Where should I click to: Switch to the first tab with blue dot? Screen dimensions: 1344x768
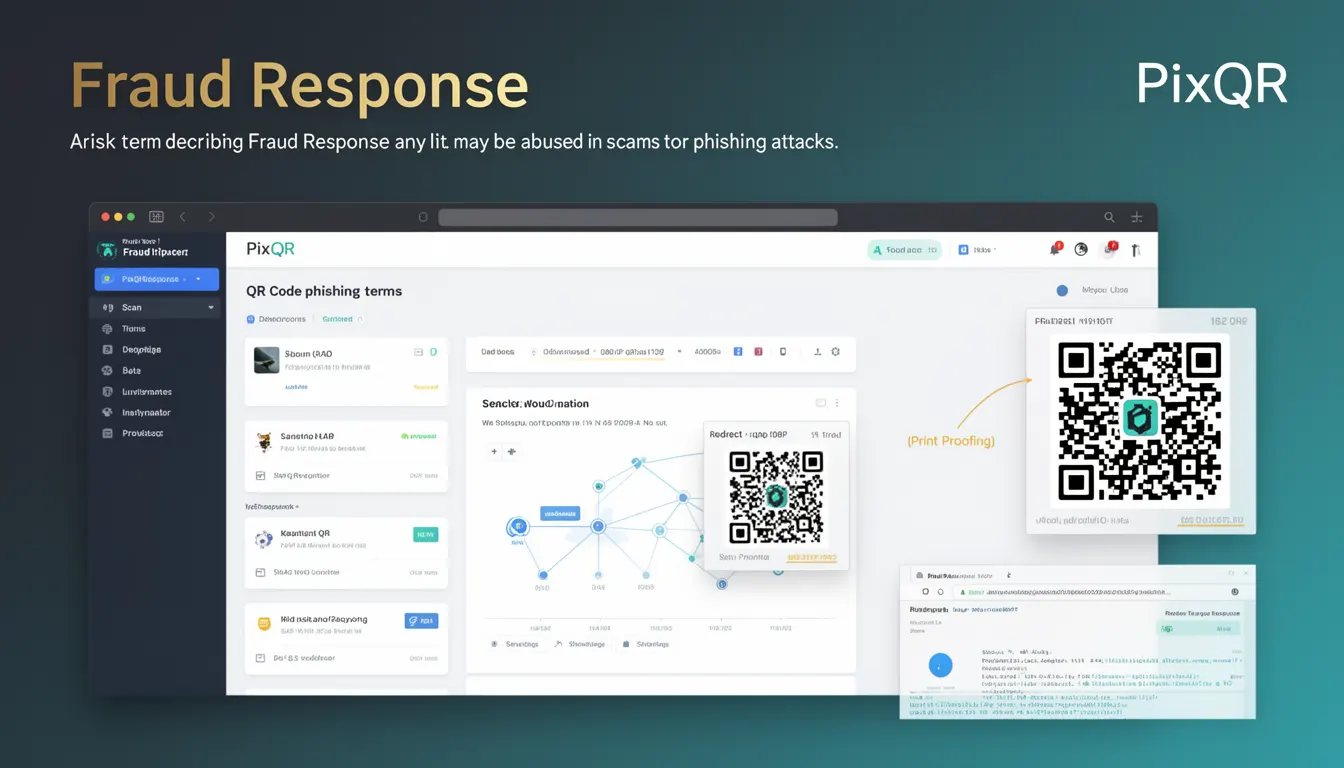coord(276,319)
